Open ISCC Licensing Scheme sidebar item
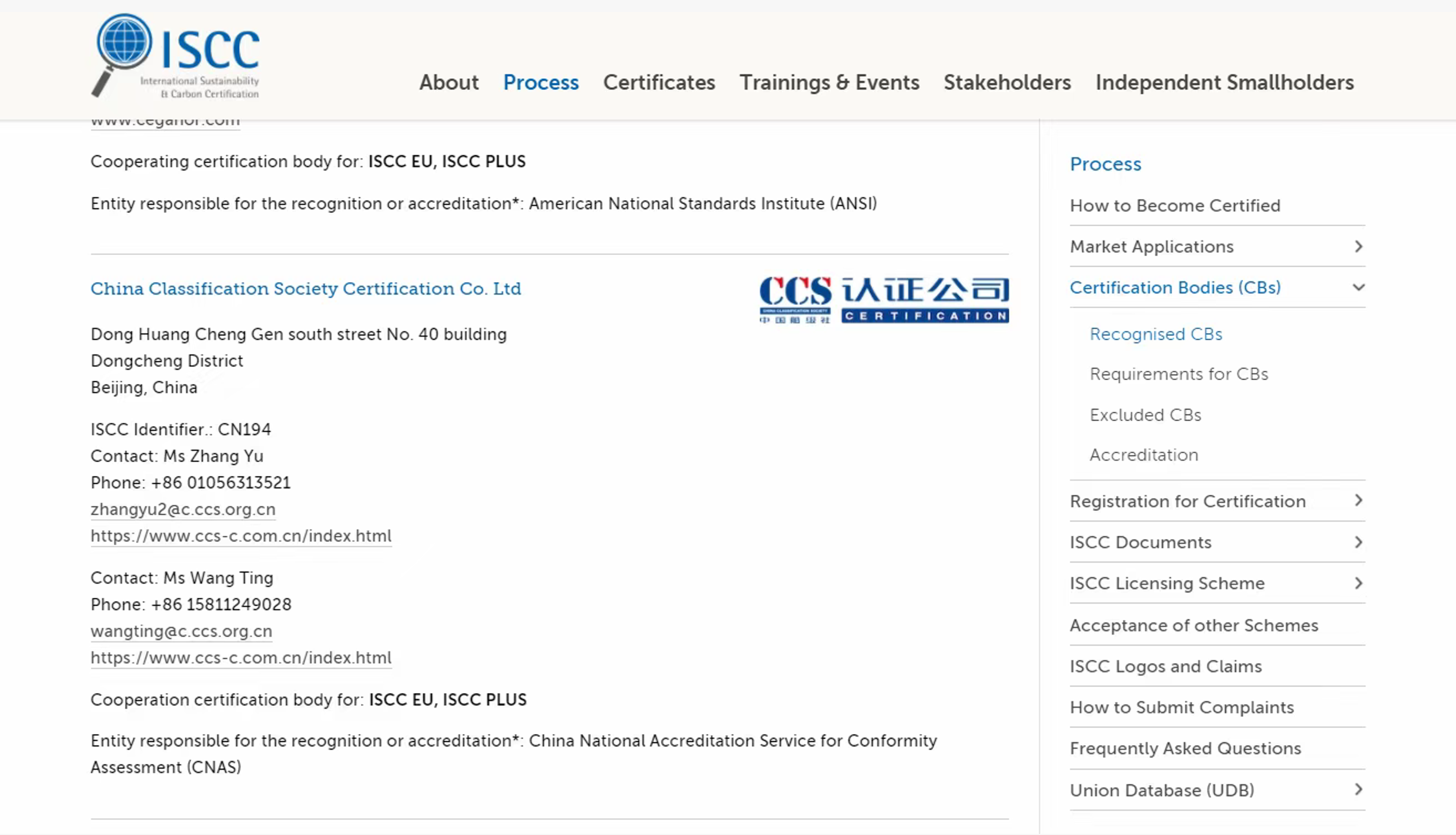Viewport: 1456px width, 835px height. 1167,583
